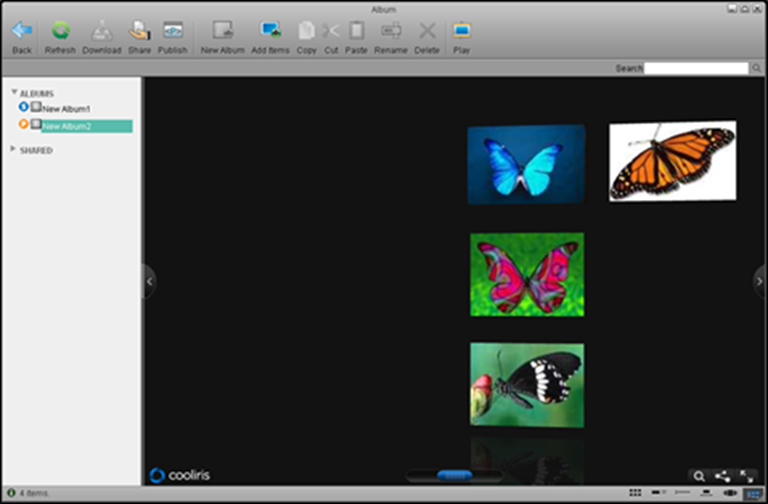Open the orange monarch butterfly thumbnail
The height and width of the screenshot is (504, 768).
672,160
